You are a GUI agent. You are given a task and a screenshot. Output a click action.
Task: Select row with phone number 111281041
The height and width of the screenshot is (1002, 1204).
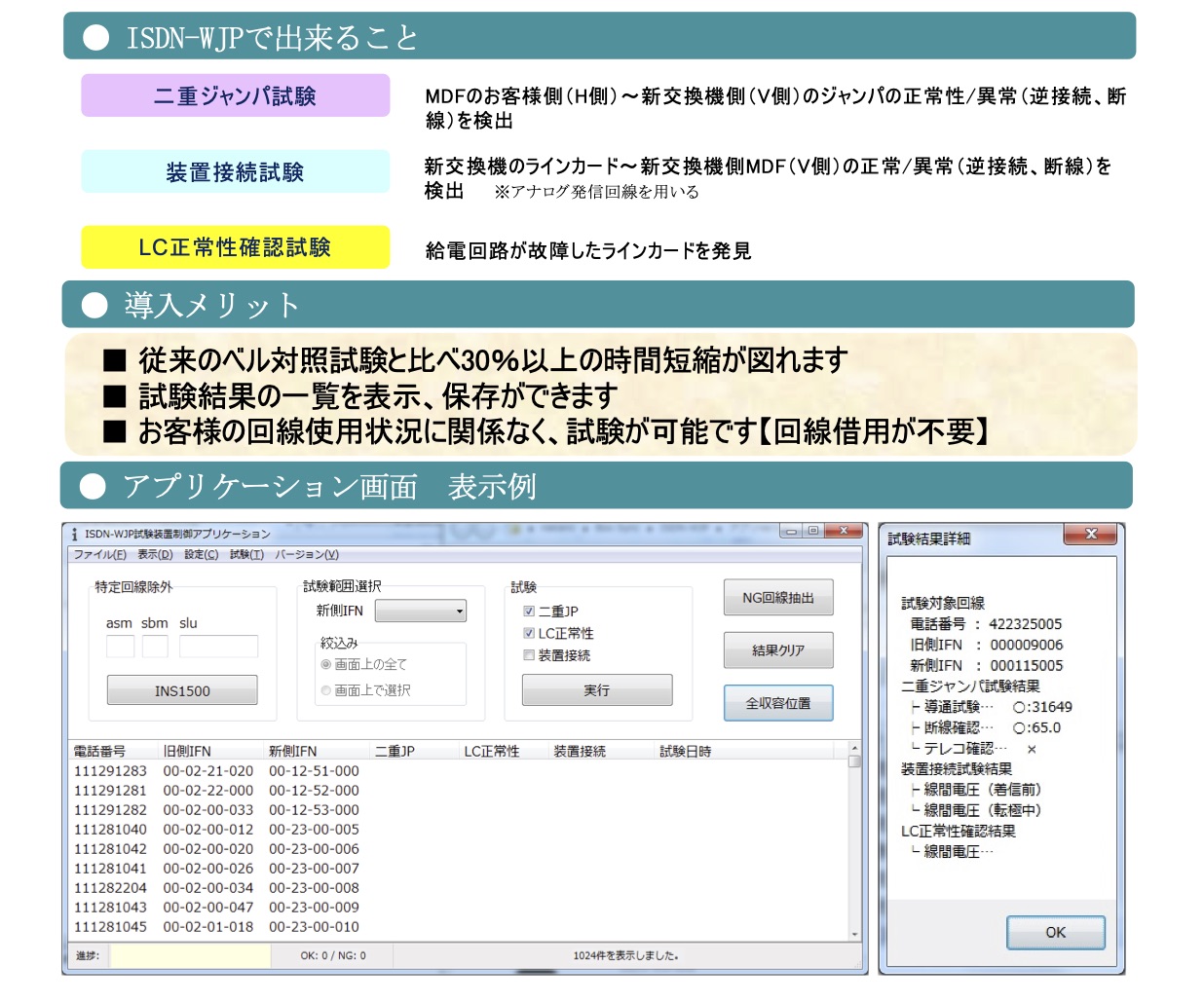(458, 869)
